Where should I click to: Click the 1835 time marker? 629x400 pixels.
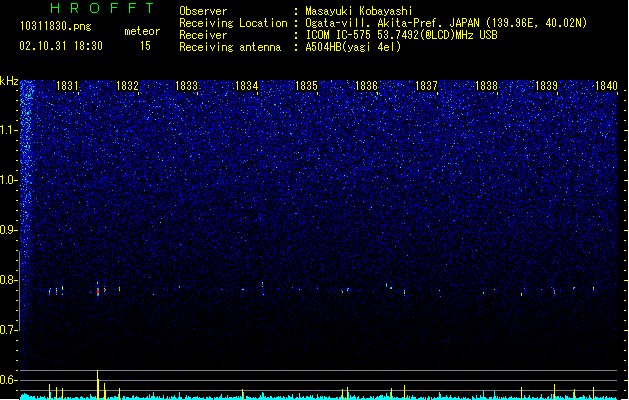[x=306, y=86]
